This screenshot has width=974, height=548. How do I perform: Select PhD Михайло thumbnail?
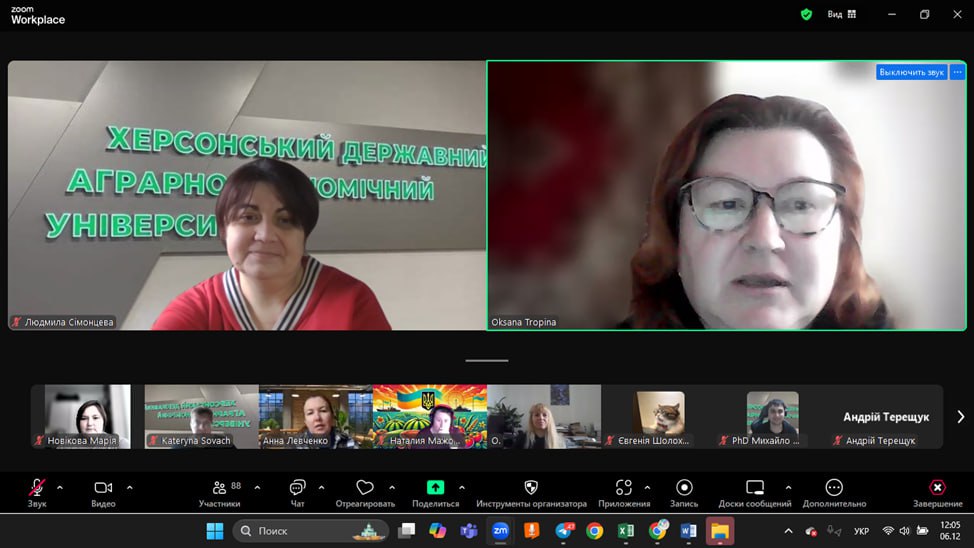(772, 416)
